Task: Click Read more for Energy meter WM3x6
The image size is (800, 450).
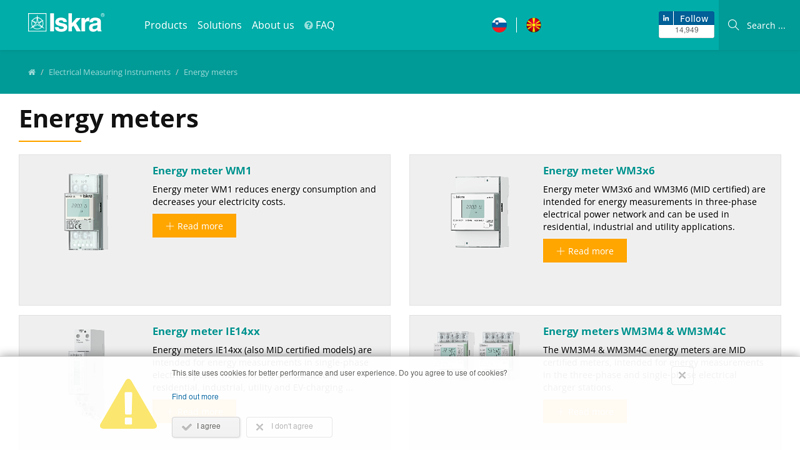Action: [x=585, y=251]
